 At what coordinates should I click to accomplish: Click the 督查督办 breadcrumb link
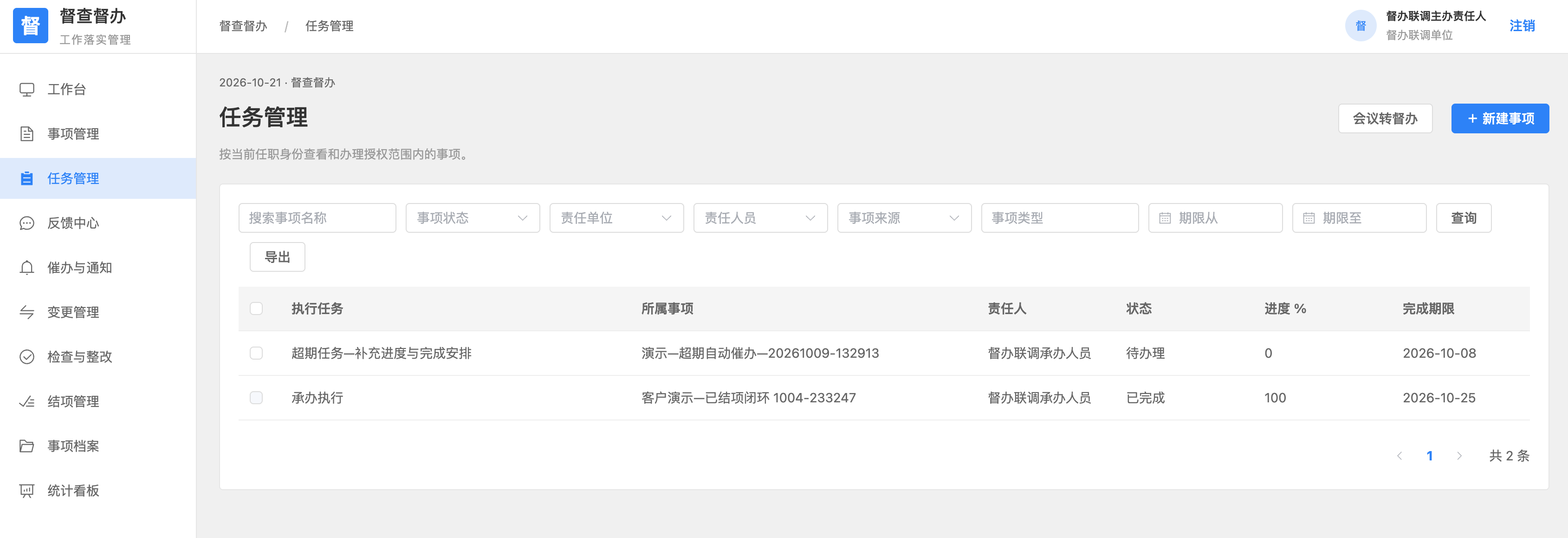(243, 26)
